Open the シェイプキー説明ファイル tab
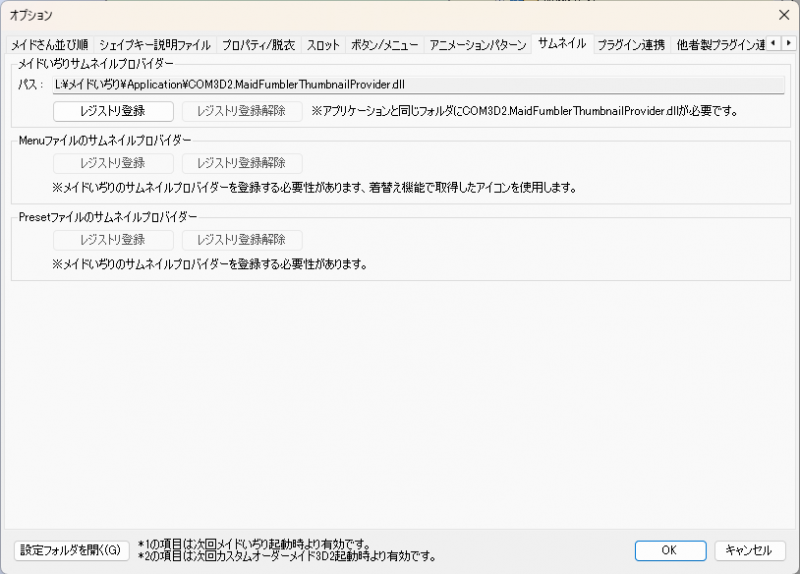 [155, 45]
